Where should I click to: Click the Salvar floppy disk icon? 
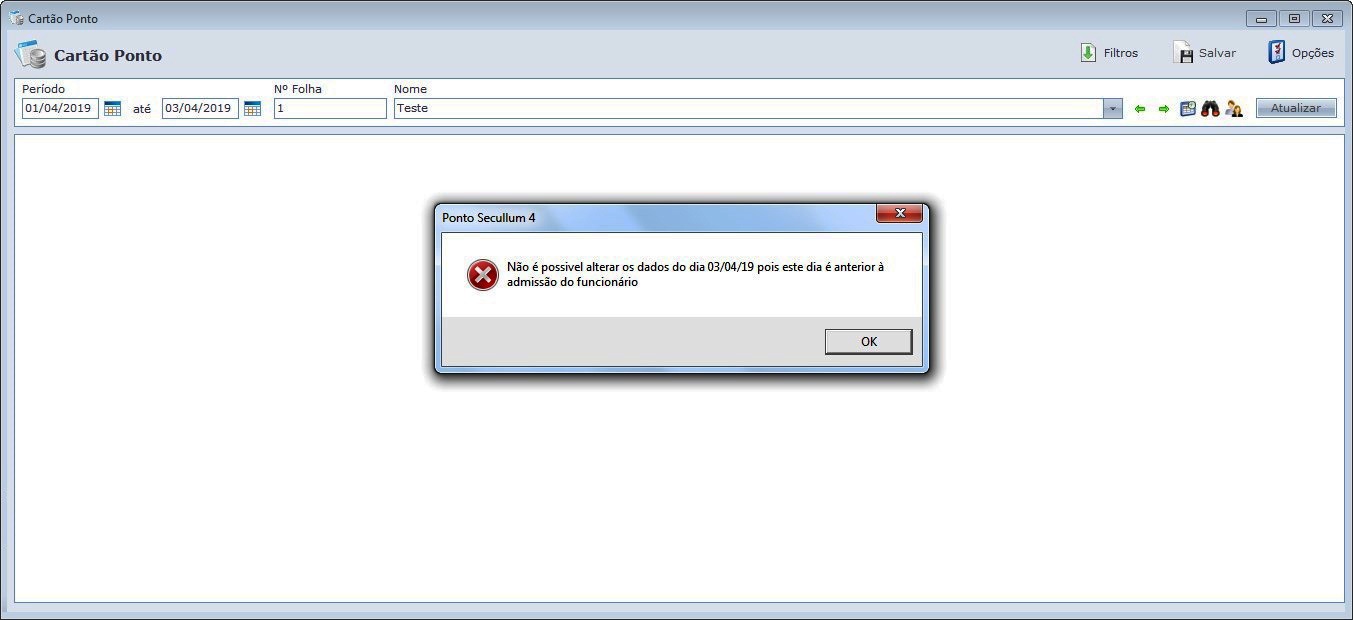1183,53
